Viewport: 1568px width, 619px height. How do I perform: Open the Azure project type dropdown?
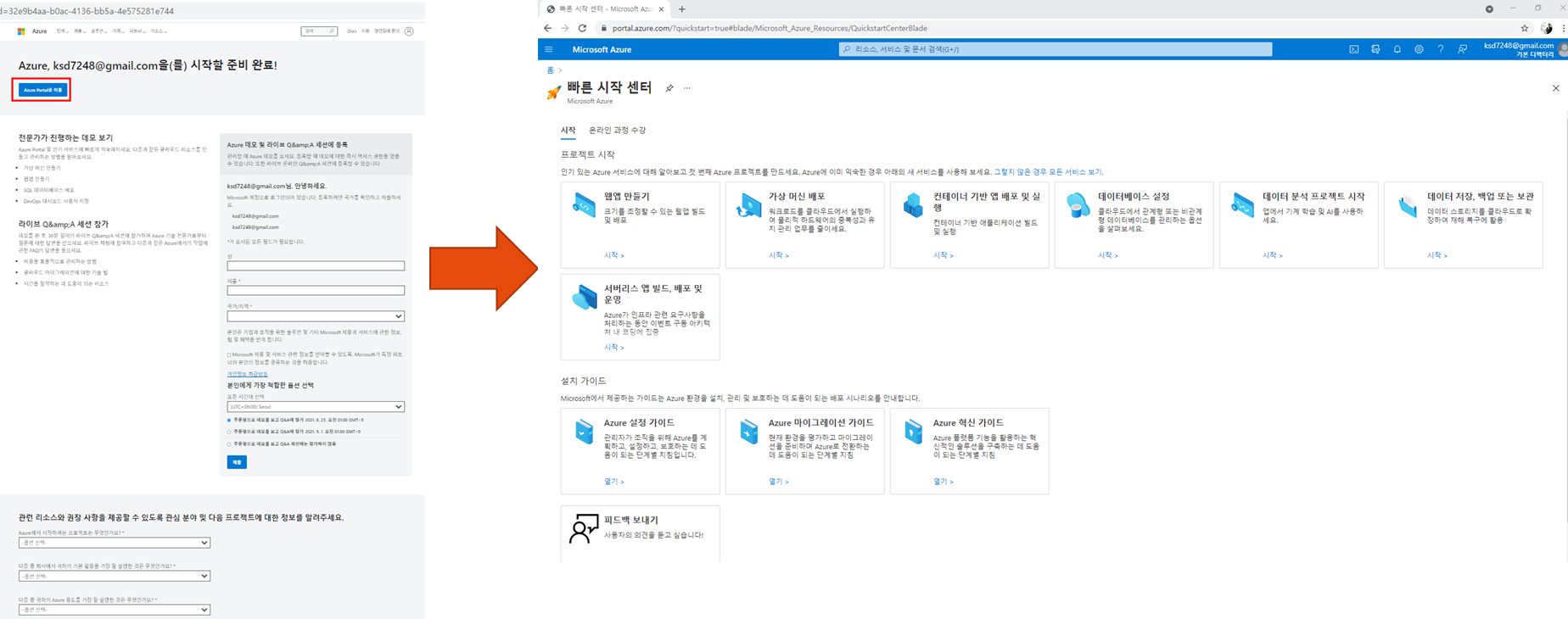point(114,543)
